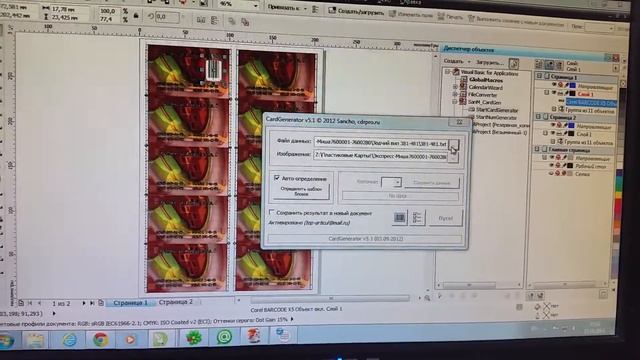Viewport: 640px width, 360px height.
Task: Open Internet Explorer from the taskbar
Action: click(69, 340)
